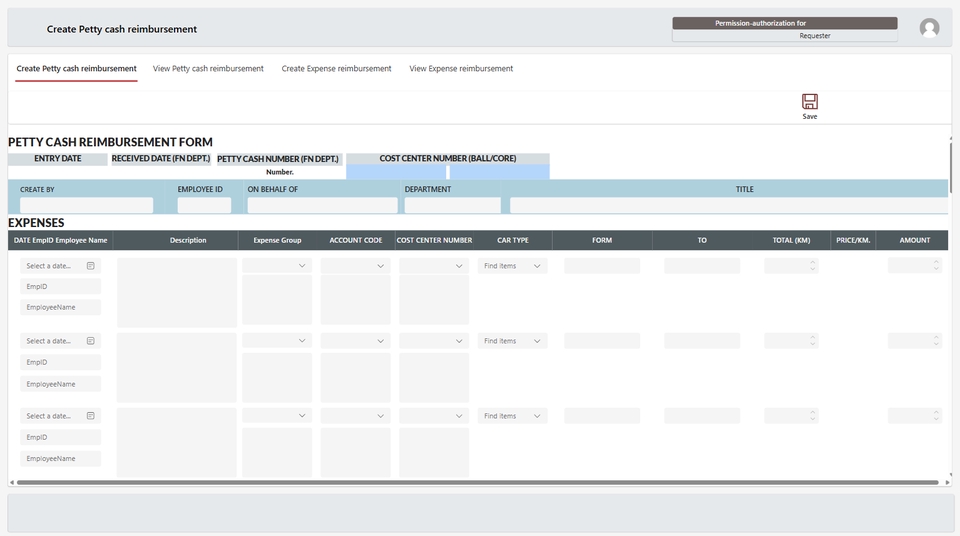Click first row EmployeeName field
This screenshot has height=536, width=960.
[x=60, y=308]
